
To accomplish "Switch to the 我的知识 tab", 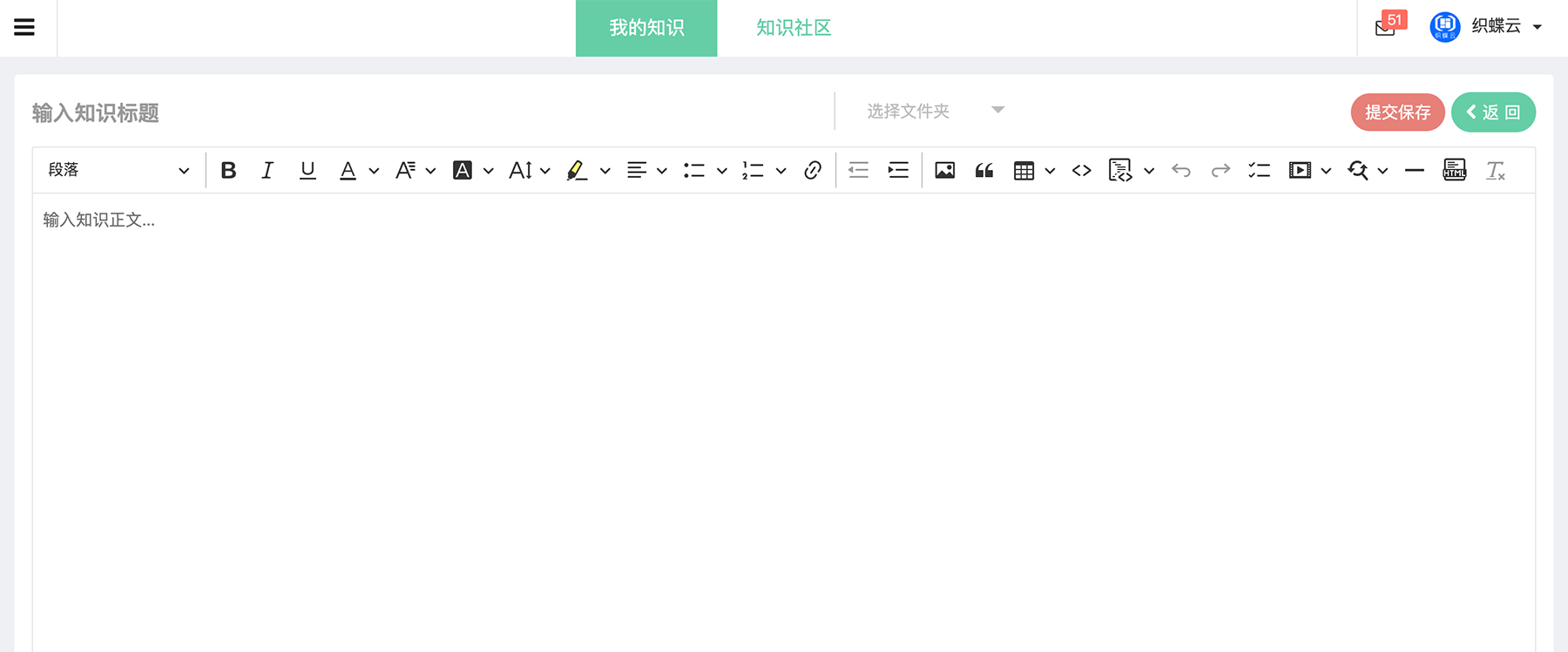I will pyautogui.click(x=646, y=28).
